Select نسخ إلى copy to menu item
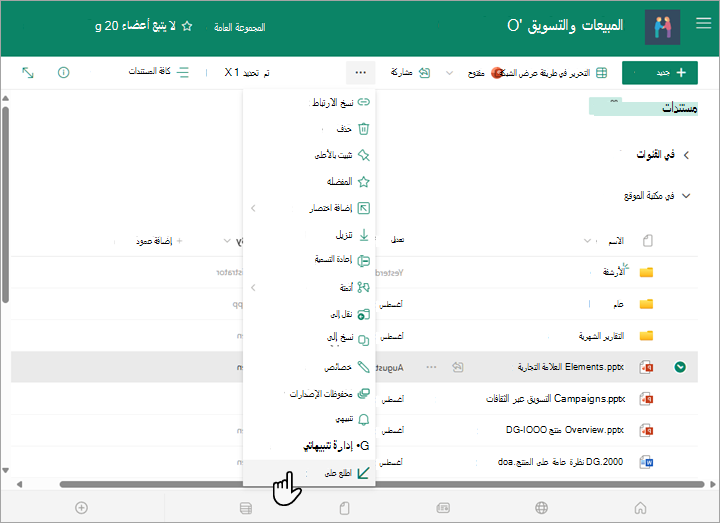Viewport: 720px width, 523px height. pos(309,339)
